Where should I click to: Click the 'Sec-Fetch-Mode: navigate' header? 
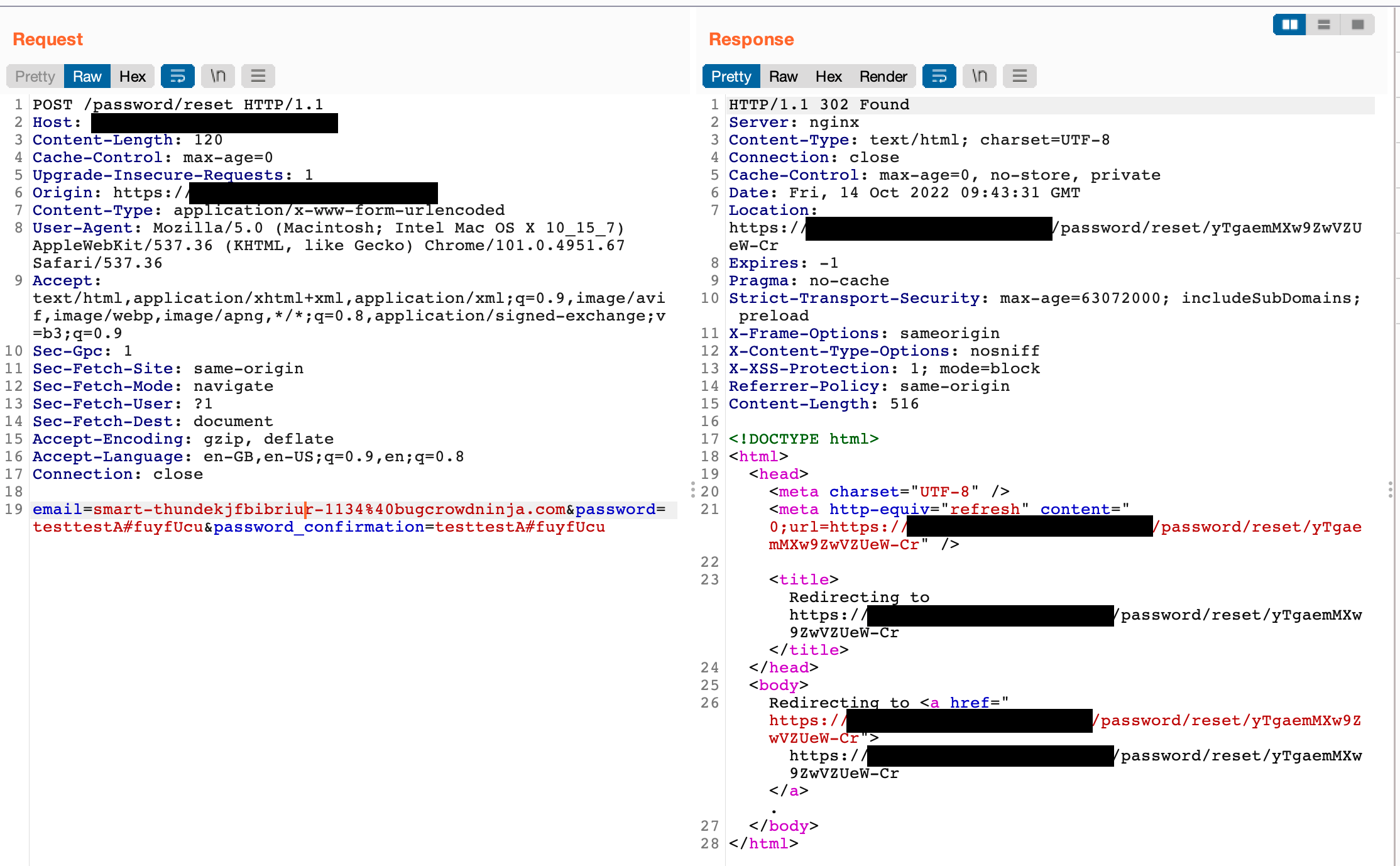[x=153, y=386]
